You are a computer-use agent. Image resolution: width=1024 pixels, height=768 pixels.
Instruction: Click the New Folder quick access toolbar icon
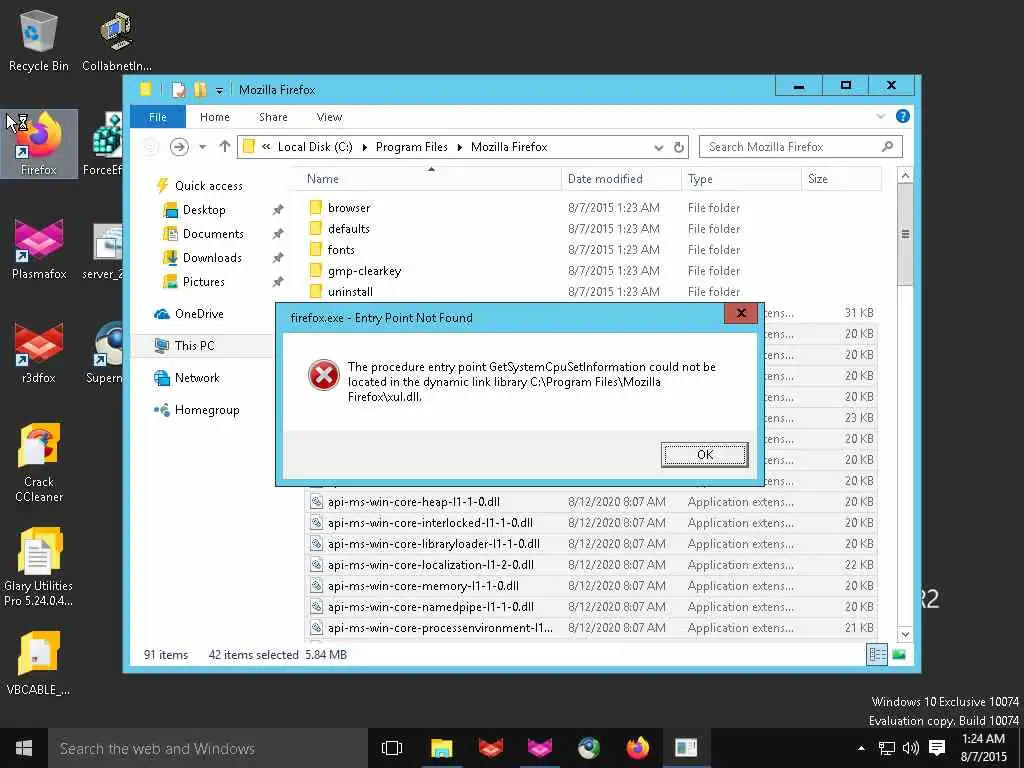tap(200, 89)
